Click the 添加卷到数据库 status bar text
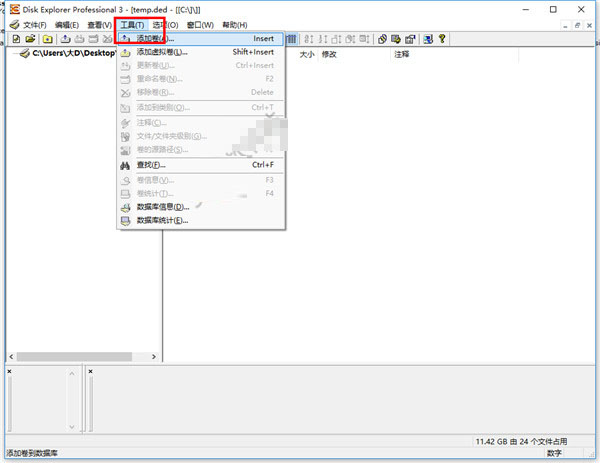Viewport: 600px width, 463px height. 32,453
